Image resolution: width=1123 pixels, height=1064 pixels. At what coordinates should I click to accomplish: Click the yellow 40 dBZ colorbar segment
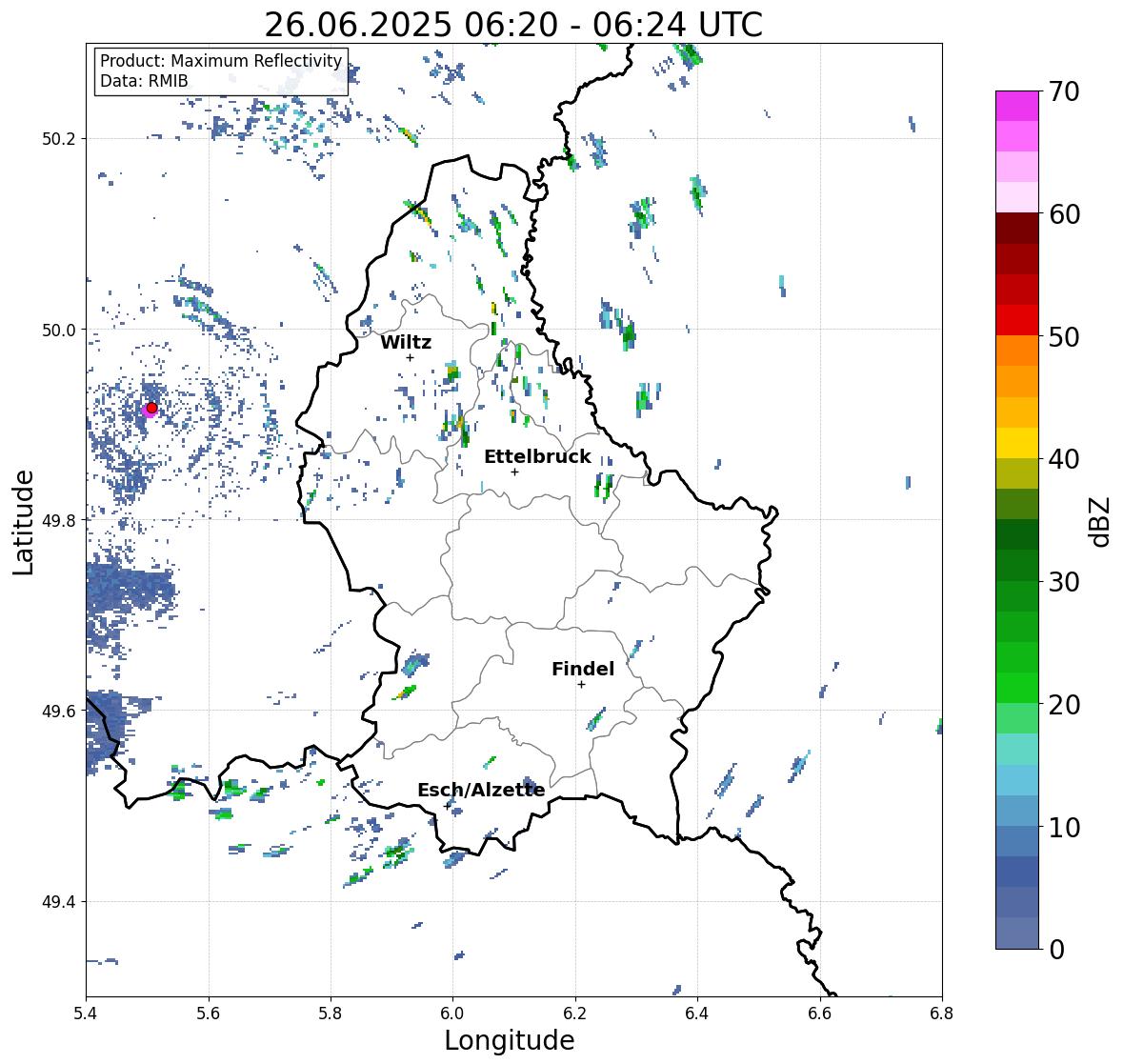pos(1017,443)
